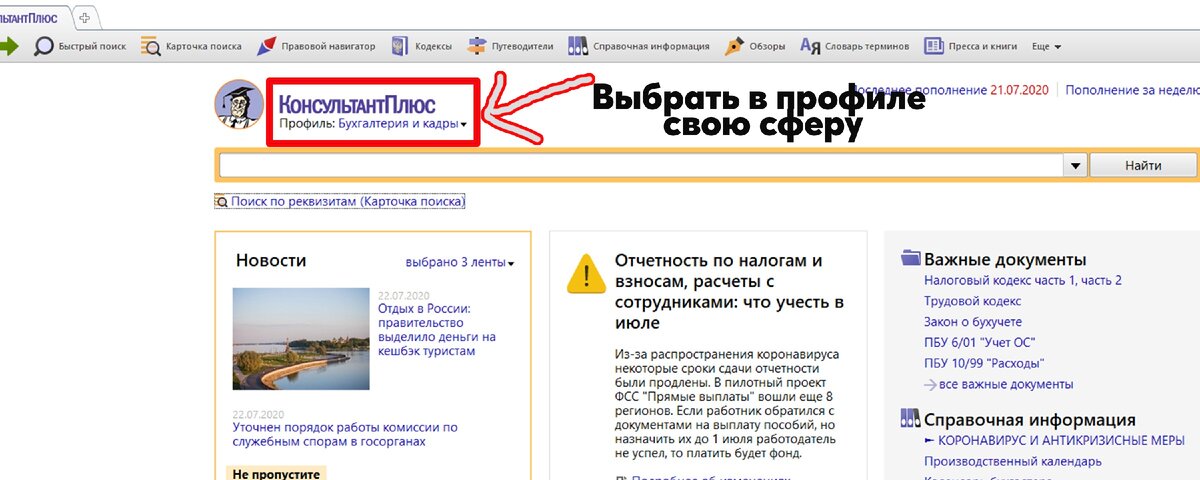1200x480 pixels.
Task: Open Пополнение за неделю link
Action: (1132, 90)
